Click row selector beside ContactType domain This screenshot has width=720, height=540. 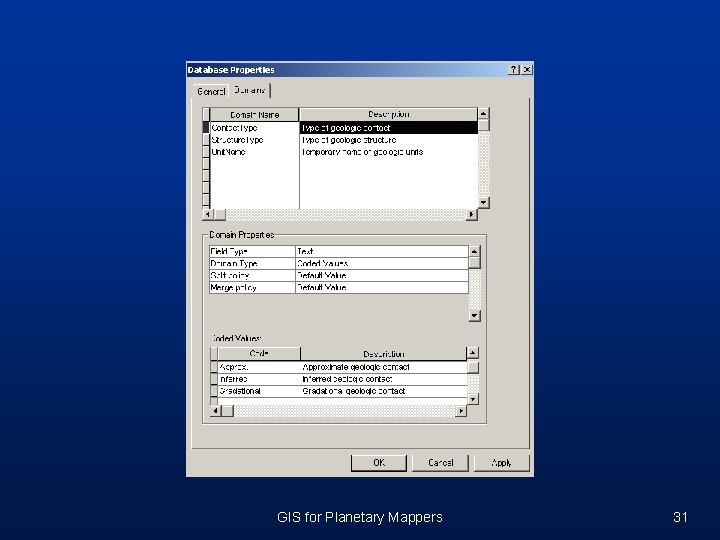pos(206,128)
